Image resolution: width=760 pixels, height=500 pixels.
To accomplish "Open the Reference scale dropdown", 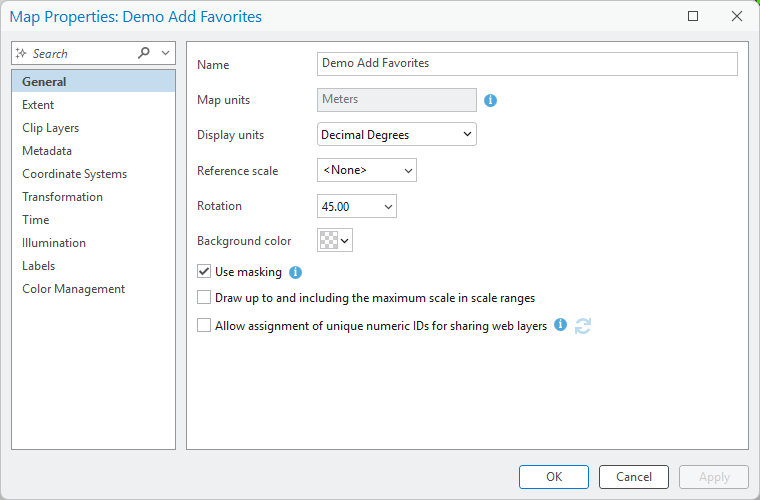I will (x=366, y=170).
